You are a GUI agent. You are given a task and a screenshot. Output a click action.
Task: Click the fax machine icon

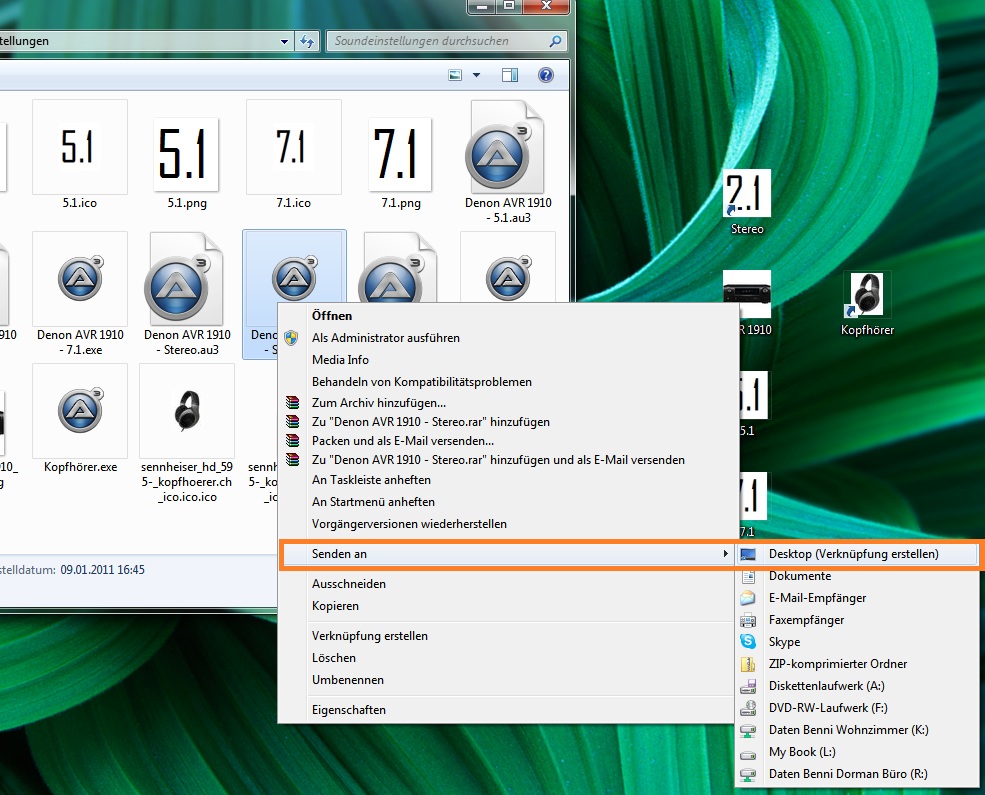[748, 620]
